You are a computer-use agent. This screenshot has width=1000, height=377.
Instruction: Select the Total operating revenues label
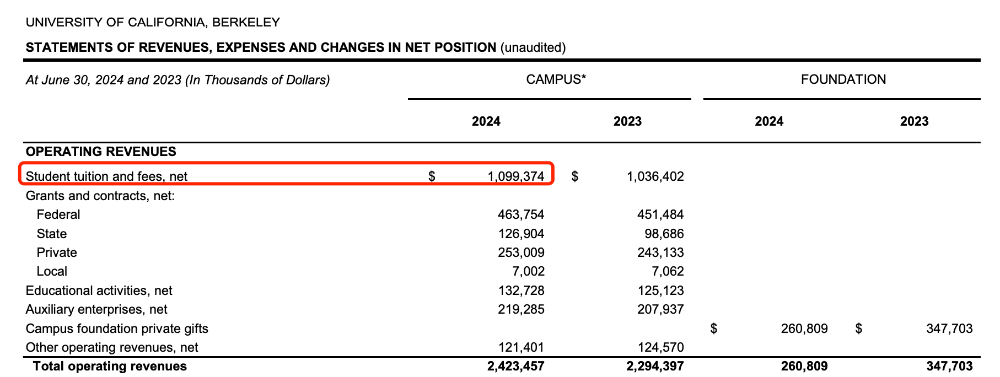coord(110,366)
